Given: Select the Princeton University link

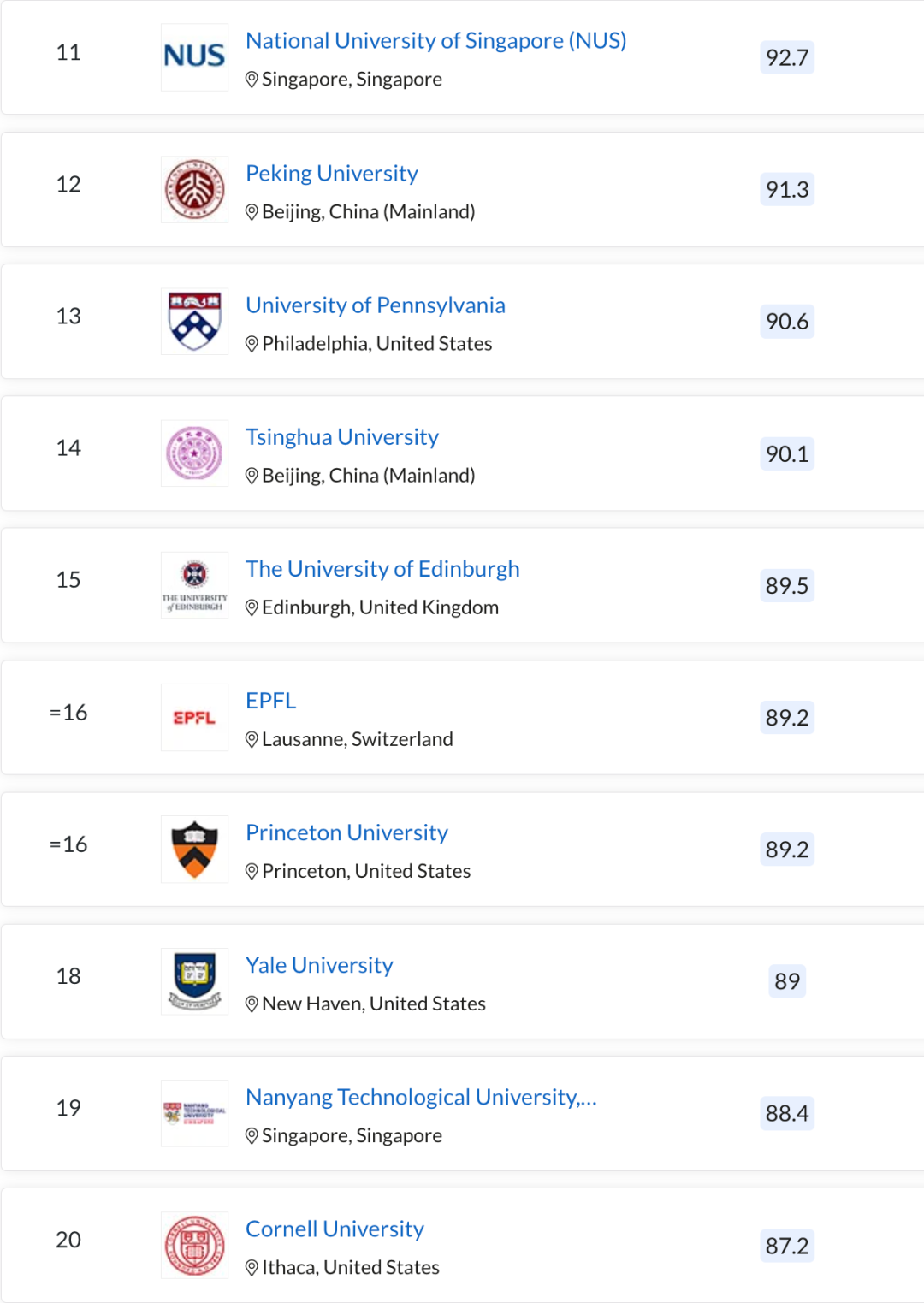Looking at the screenshot, I should pos(346,832).
